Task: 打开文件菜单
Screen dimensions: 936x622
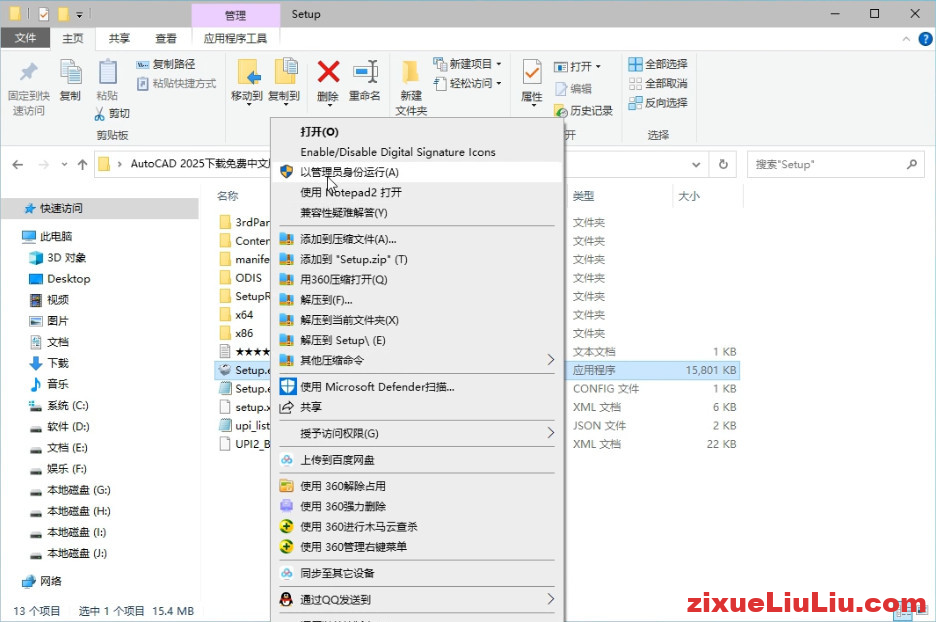Action: (25, 36)
